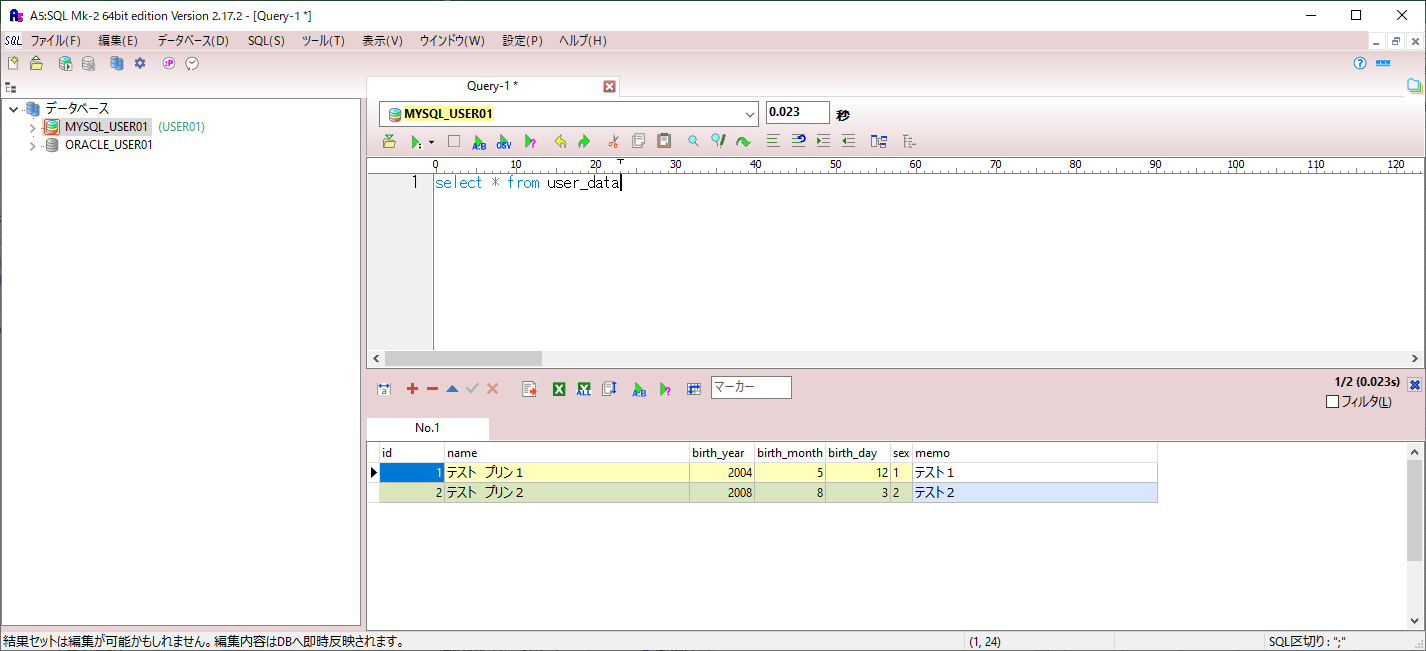Expand the ORACLE_USER01 tree node
This screenshot has width=1426, height=651.
33,145
